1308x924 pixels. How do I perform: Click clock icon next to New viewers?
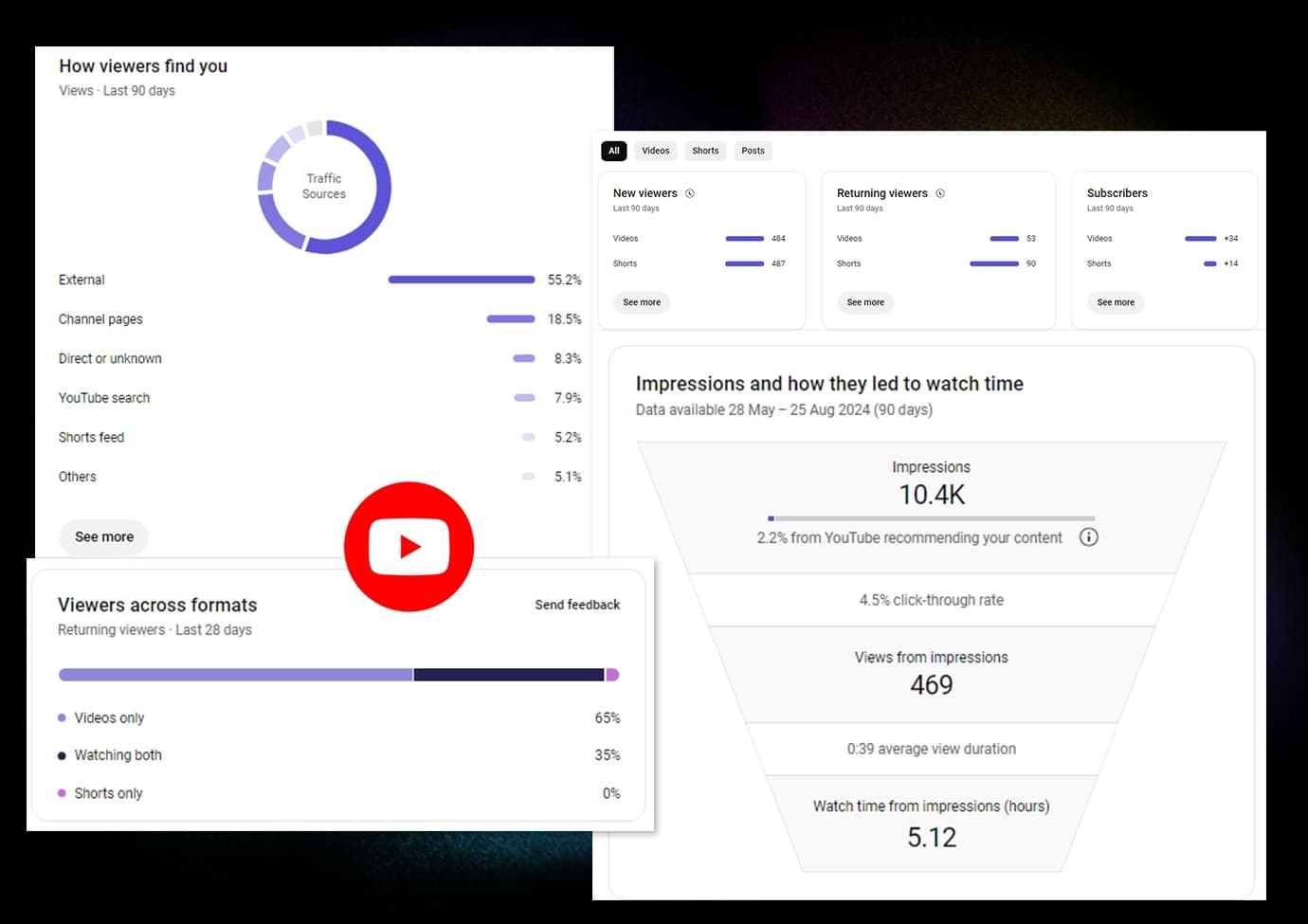[x=690, y=193]
